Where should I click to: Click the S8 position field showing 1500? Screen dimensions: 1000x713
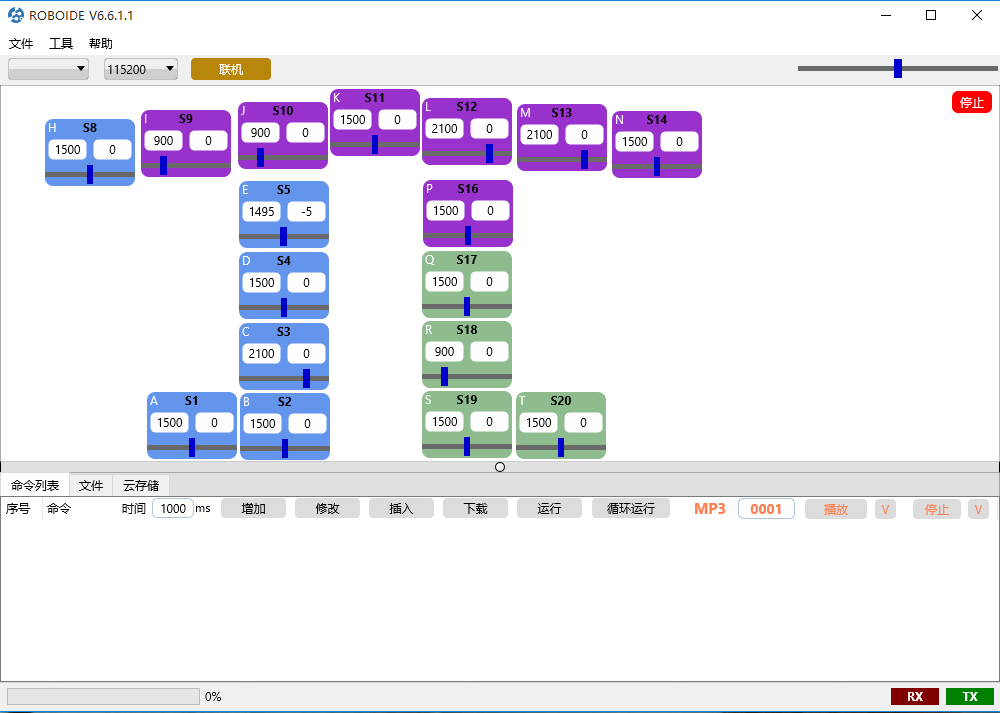pos(68,149)
